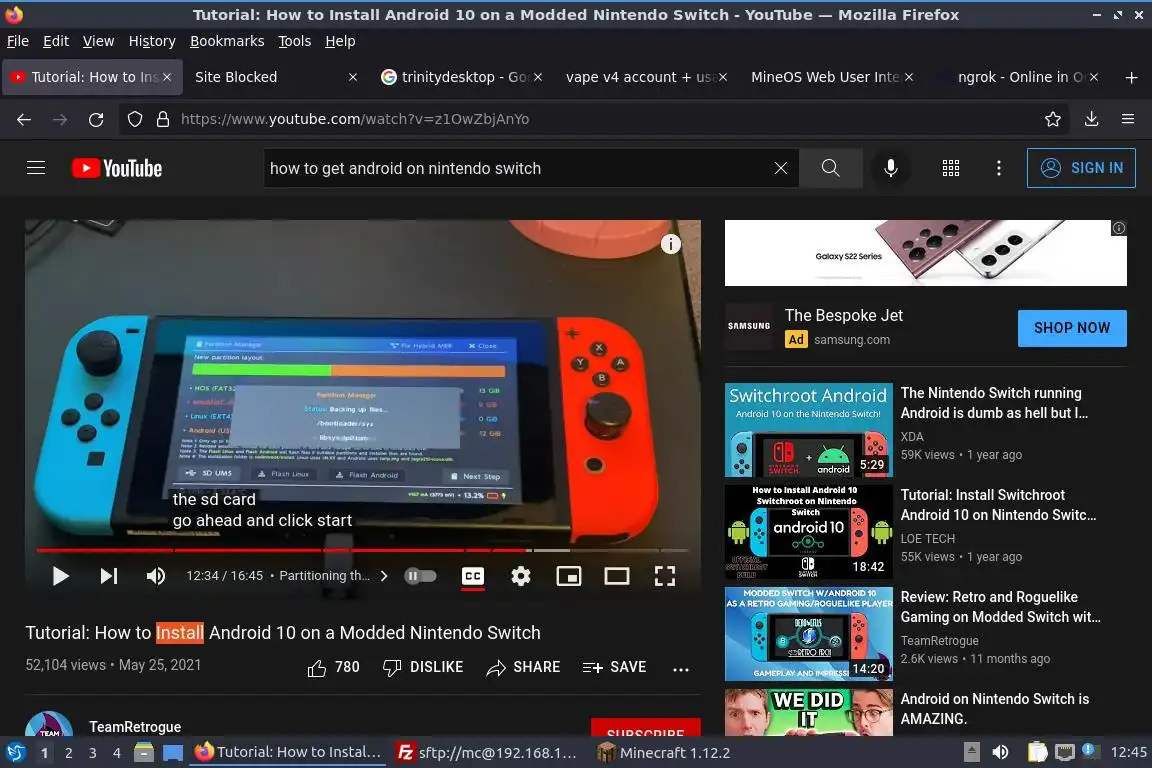Open system tray volume control
Image resolution: width=1152 pixels, height=768 pixels.
[x=1001, y=753]
